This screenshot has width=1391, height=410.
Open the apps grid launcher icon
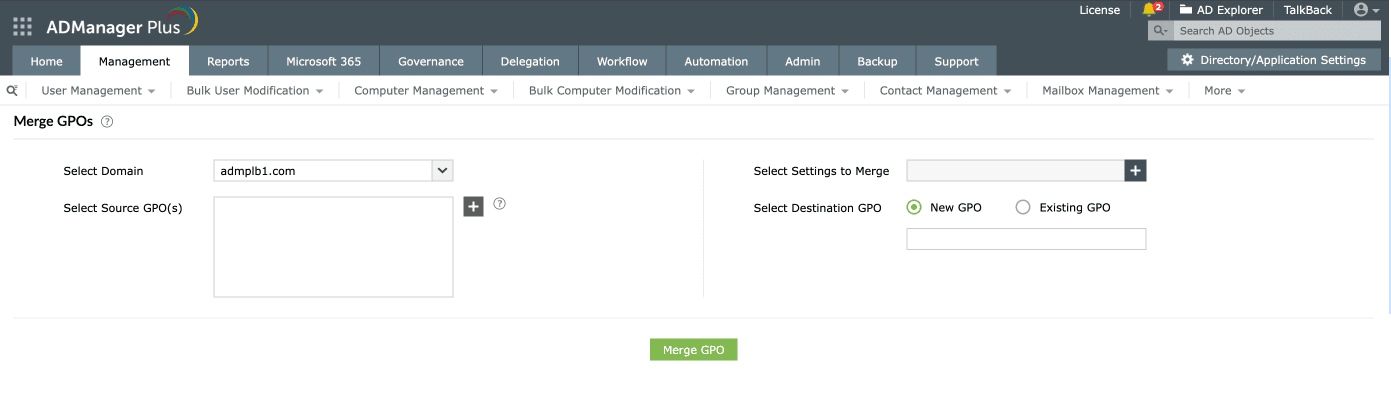click(x=22, y=26)
